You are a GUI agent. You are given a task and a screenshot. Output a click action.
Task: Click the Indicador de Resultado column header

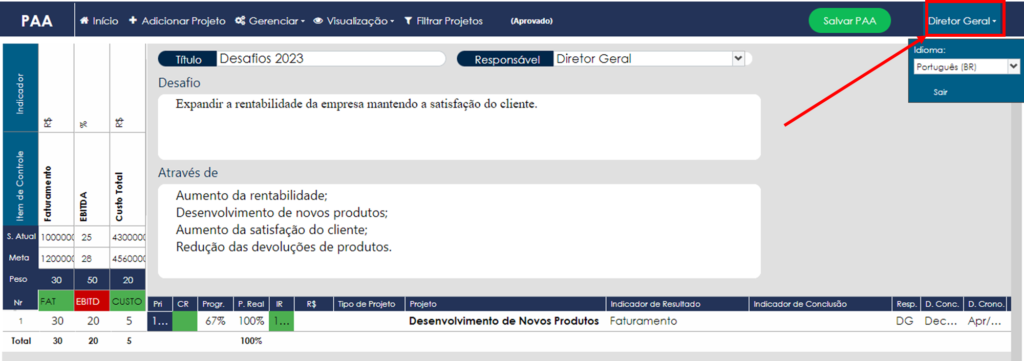pos(677,304)
